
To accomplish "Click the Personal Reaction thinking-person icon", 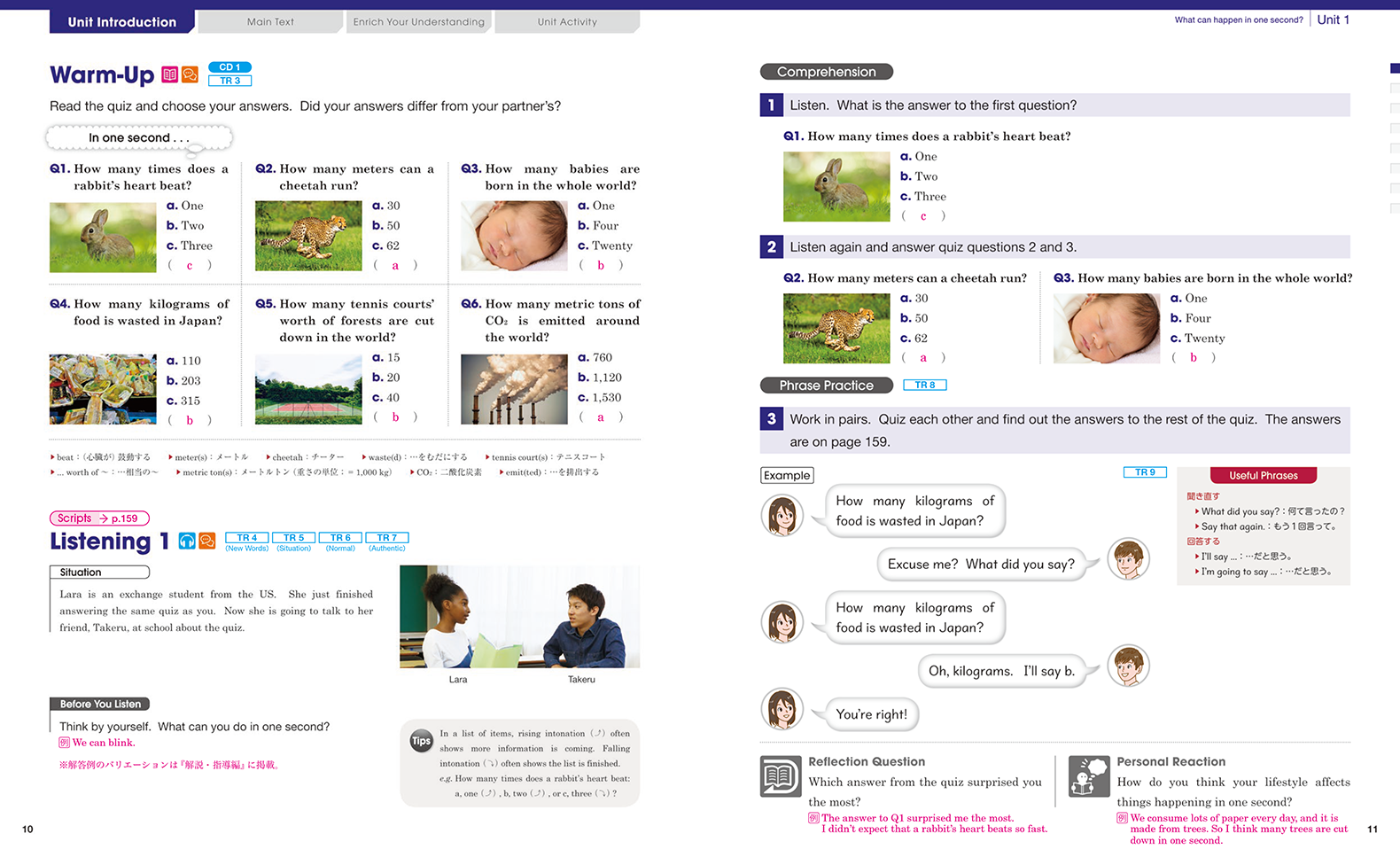I will (x=1089, y=776).
